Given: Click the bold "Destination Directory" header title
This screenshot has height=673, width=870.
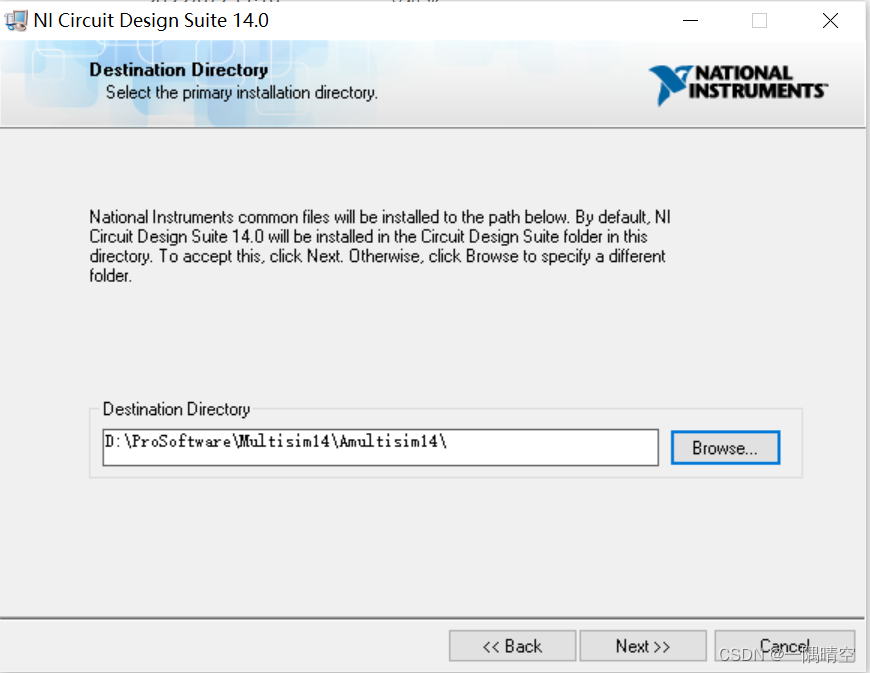Looking at the screenshot, I should (179, 70).
